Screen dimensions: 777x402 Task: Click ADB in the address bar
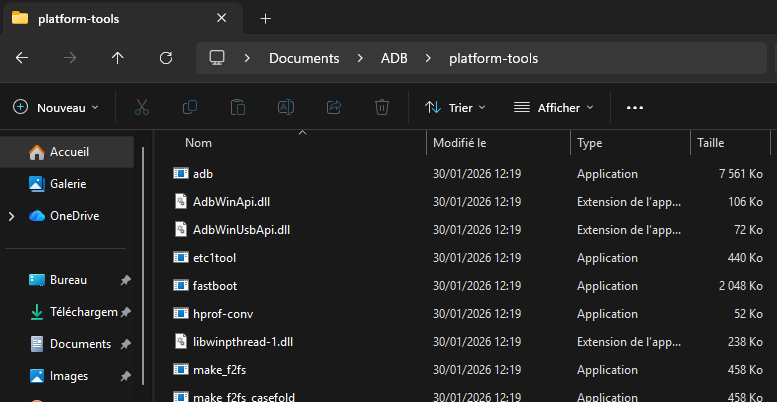click(x=394, y=58)
